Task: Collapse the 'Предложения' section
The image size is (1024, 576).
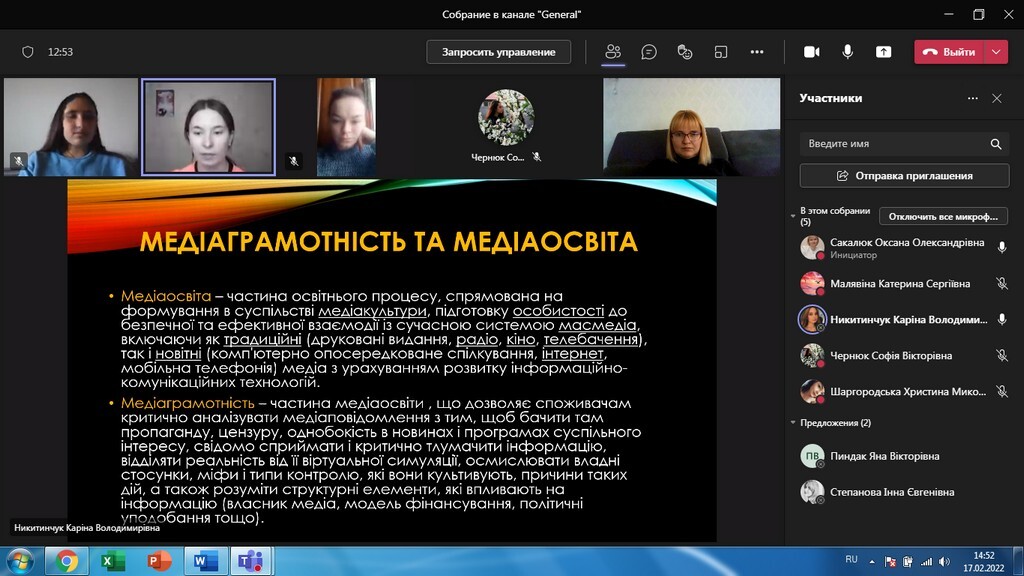Action: [x=792, y=423]
